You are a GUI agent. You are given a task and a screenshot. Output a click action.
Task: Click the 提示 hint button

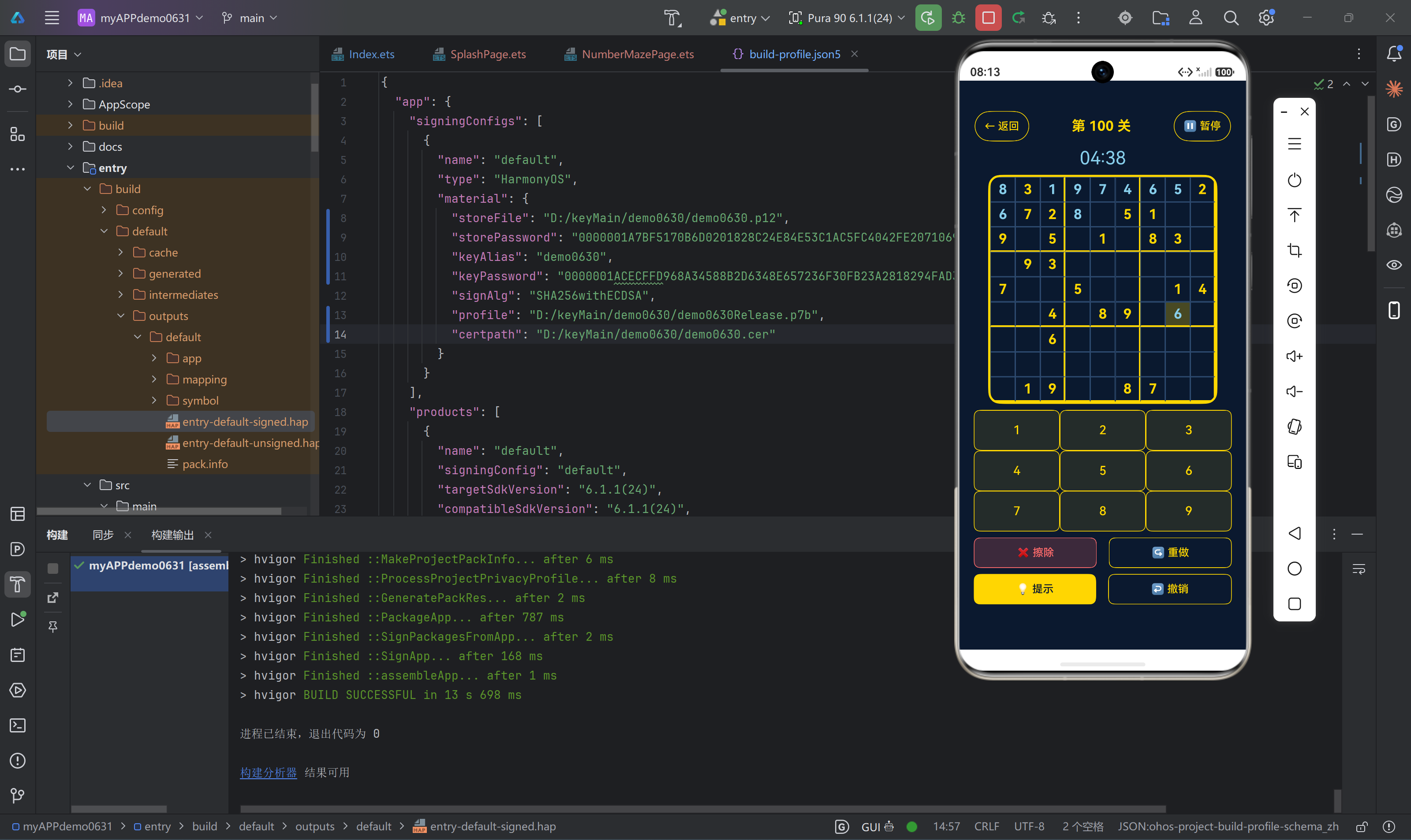coord(1034,589)
